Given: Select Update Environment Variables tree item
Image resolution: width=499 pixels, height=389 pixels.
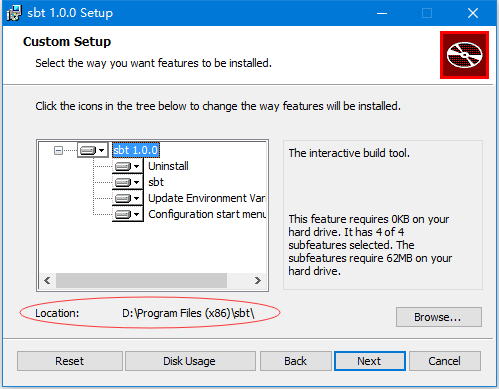Looking at the screenshot, I should (207, 198).
